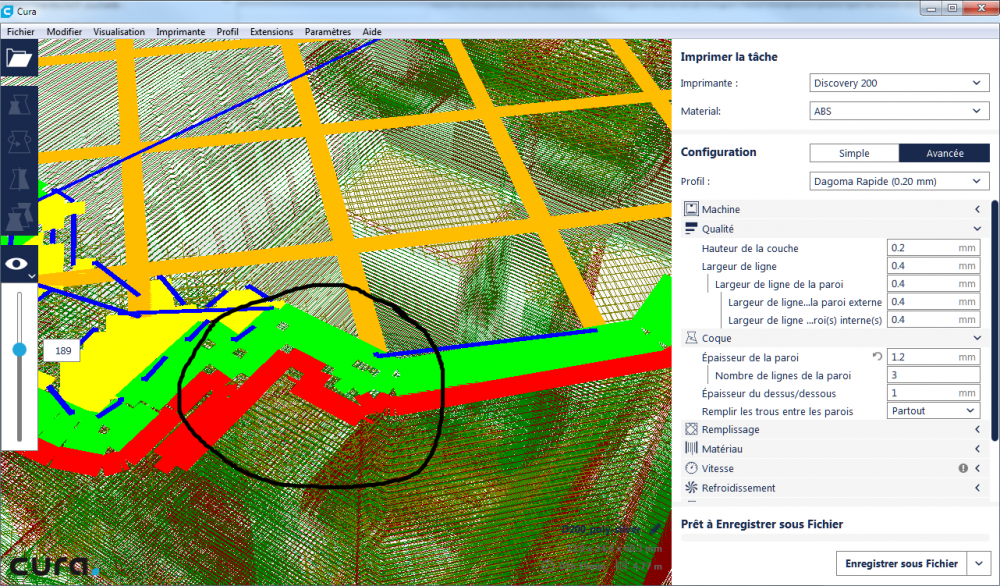The image size is (1000, 586).
Task: Click the Remplir les trous entre les parois label
Action: point(777,411)
